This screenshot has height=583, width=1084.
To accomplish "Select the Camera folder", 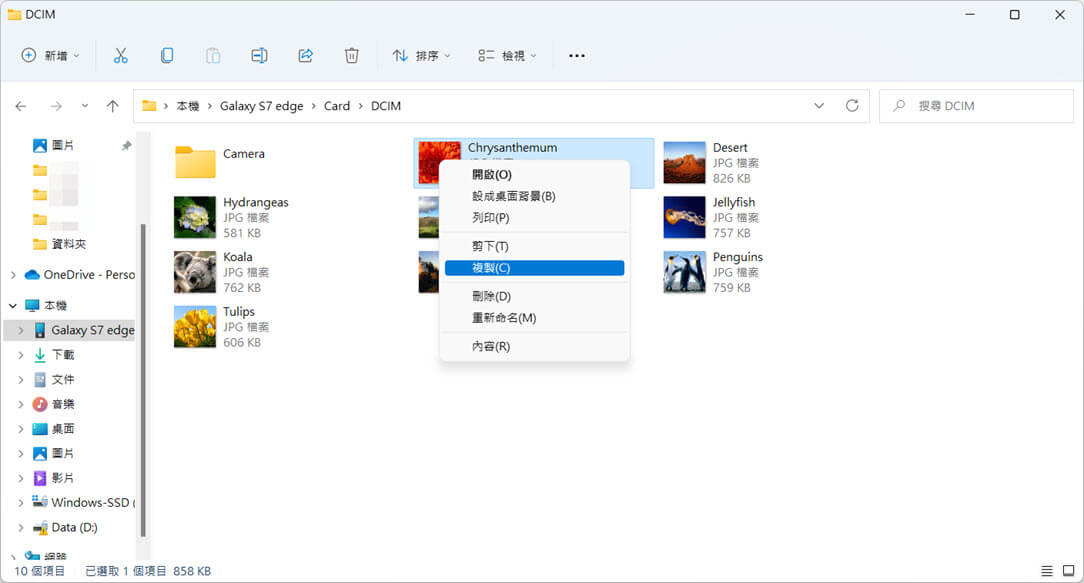I will (220, 162).
